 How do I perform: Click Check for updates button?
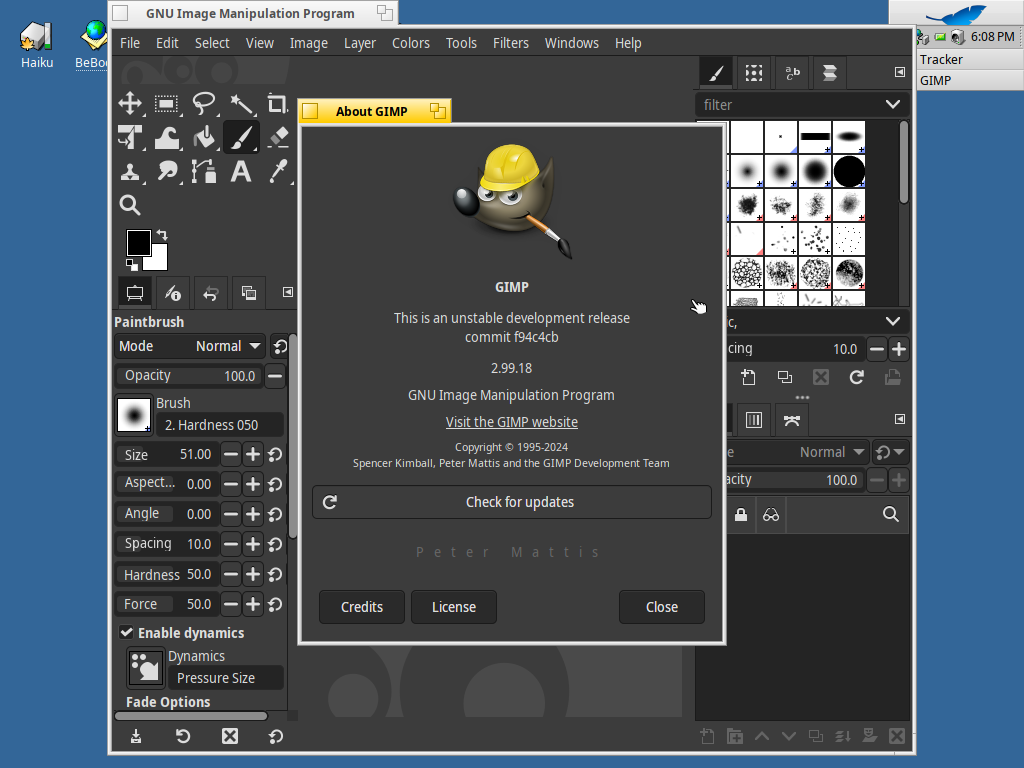[511, 502]
